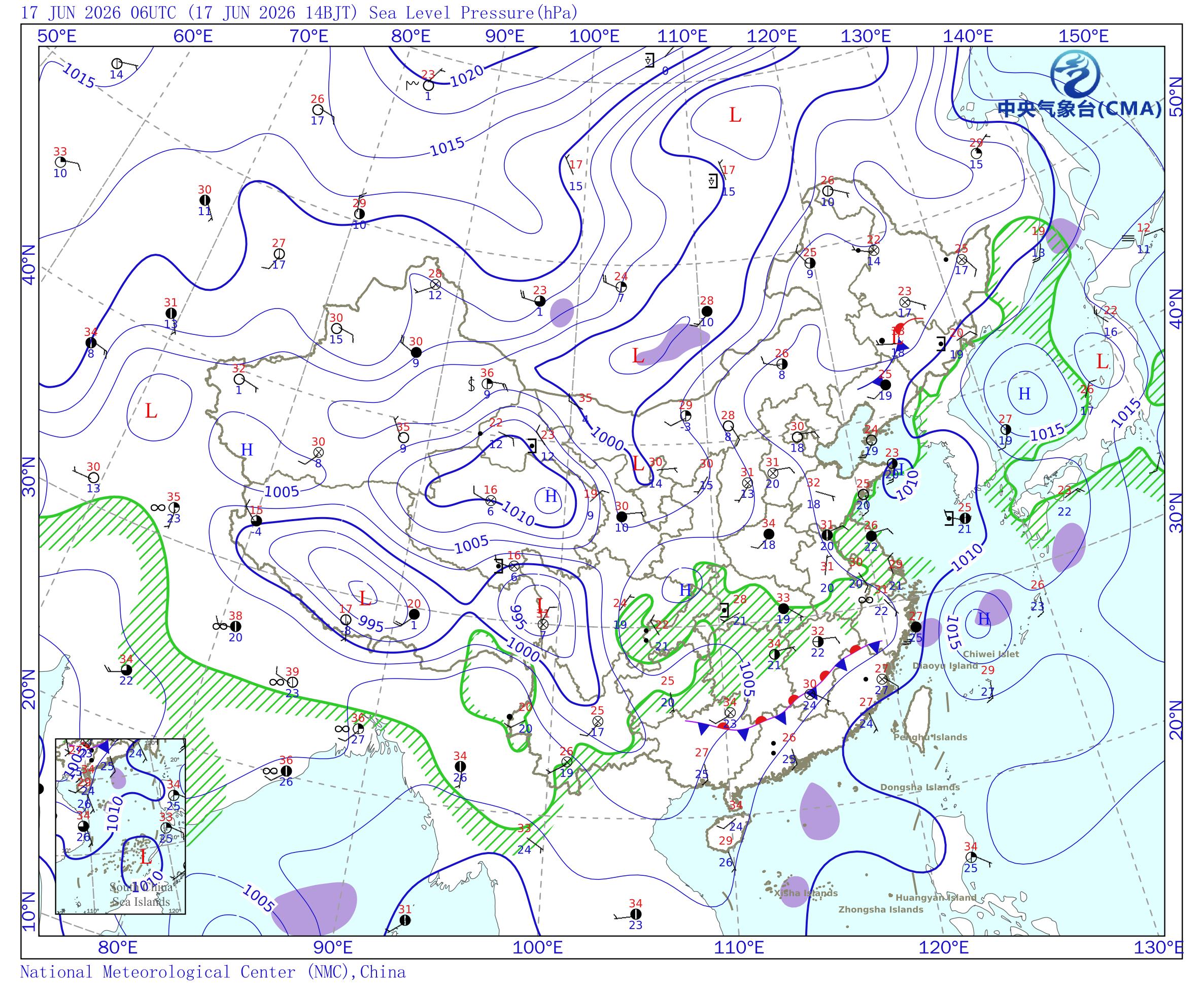This screenshot has width=1204, height=989.
Task: Click the purple shaded area next to Xisha Islands
Action: click(795, 891)
